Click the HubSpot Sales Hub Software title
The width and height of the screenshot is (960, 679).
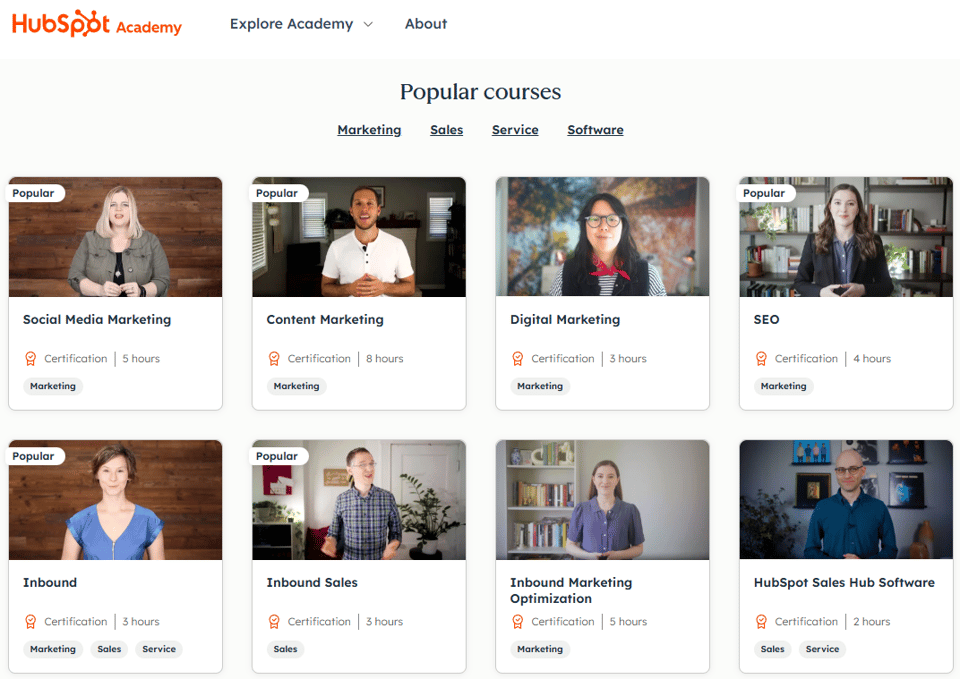[x=844, y=582]
